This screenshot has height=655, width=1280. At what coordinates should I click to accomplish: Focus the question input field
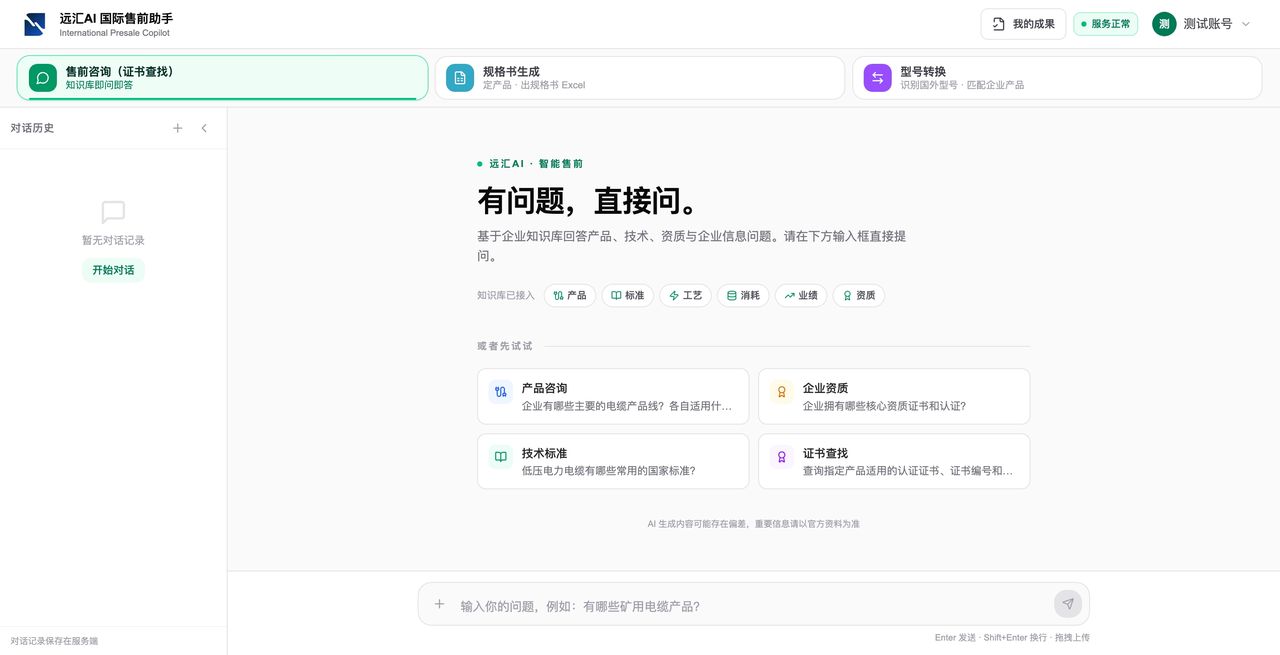pyautogui.click(x=752, y=606)
